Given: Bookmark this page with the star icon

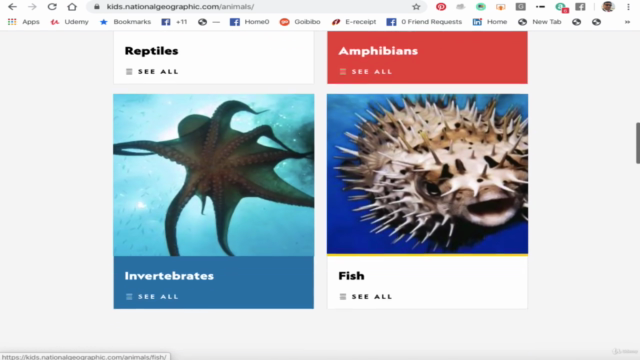Looking at the screenshot, I should [416, 7].
